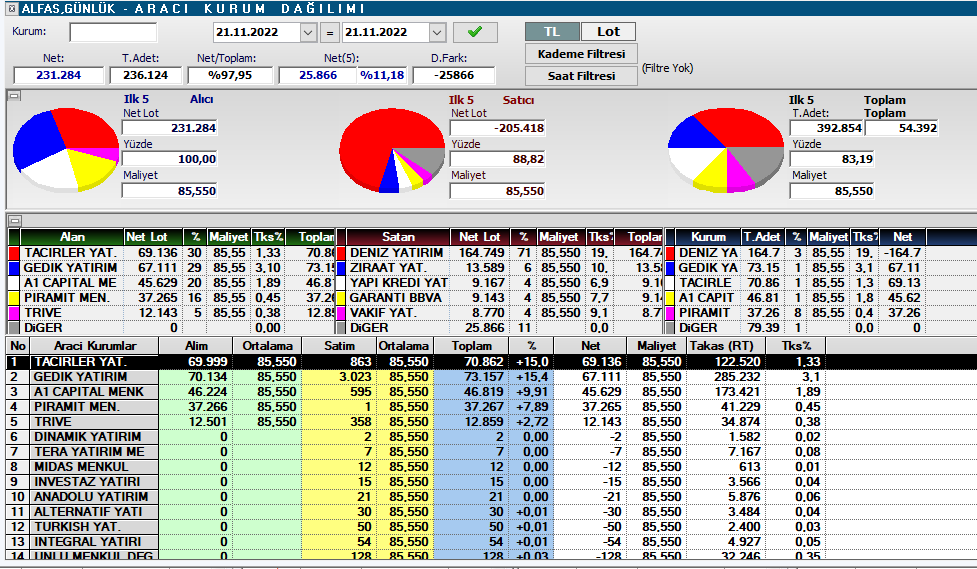Sort by Toplam column in main table

(x=472, y=346)
